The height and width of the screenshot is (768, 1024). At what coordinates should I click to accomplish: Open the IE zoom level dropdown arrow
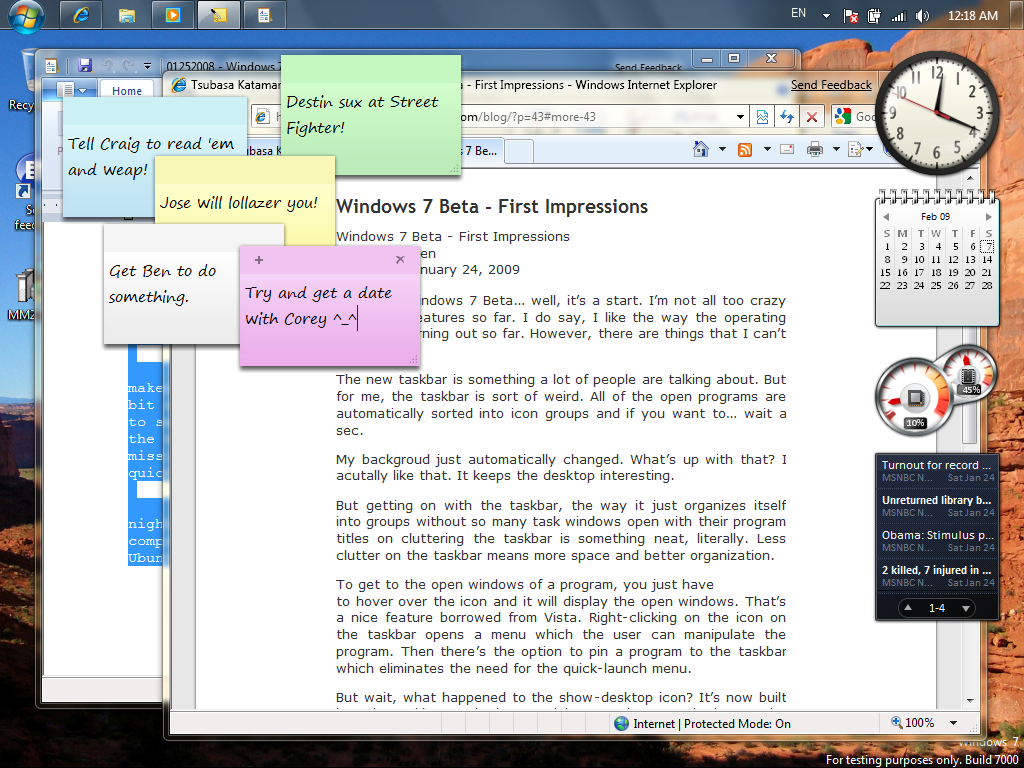953,723
